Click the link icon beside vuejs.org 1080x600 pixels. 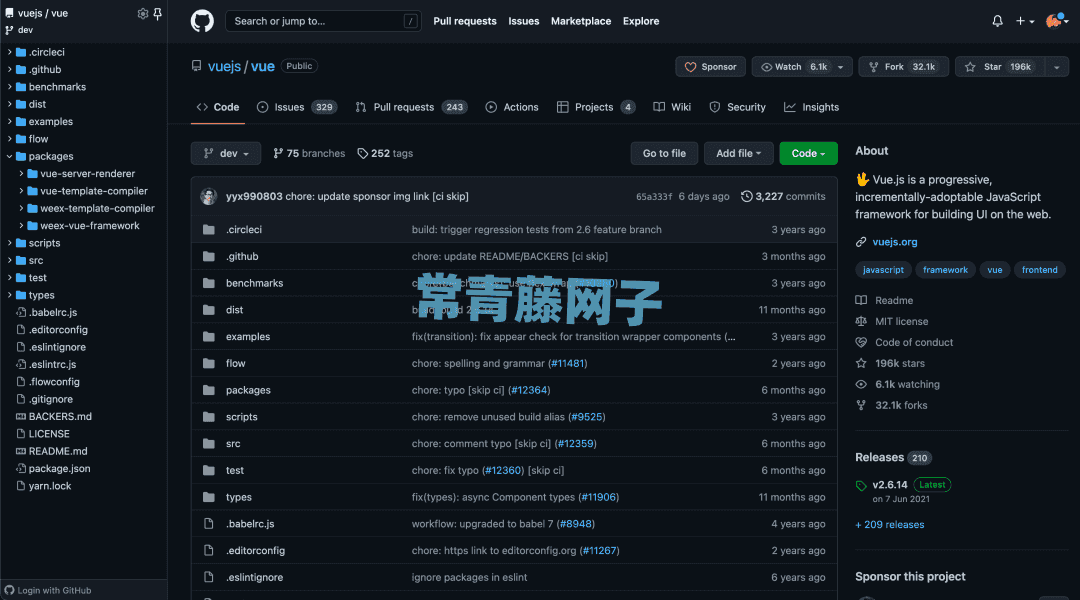click(861, 242)
